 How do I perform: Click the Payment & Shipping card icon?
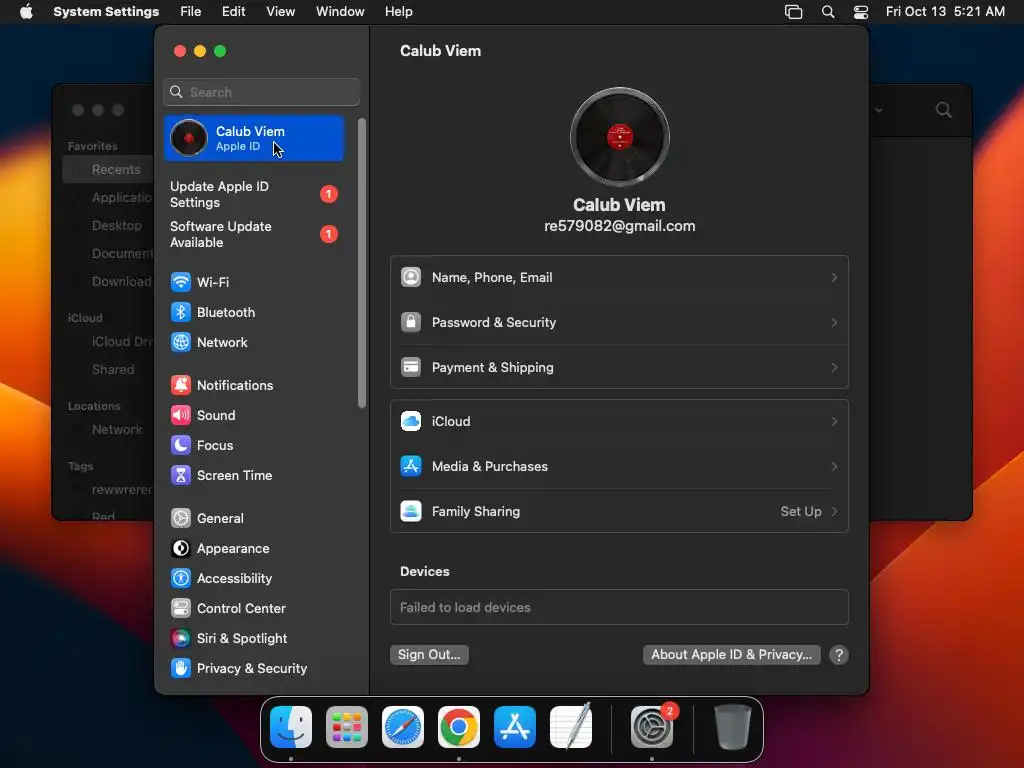411,368
